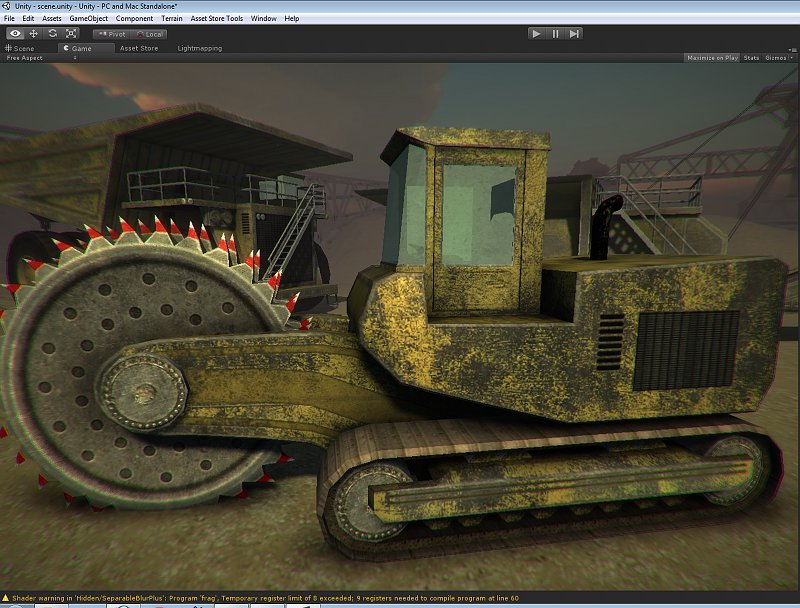The width and height of the screenshot is (800, 608).
Task: Select the Scale transform tool
Action: click(71, 34)
